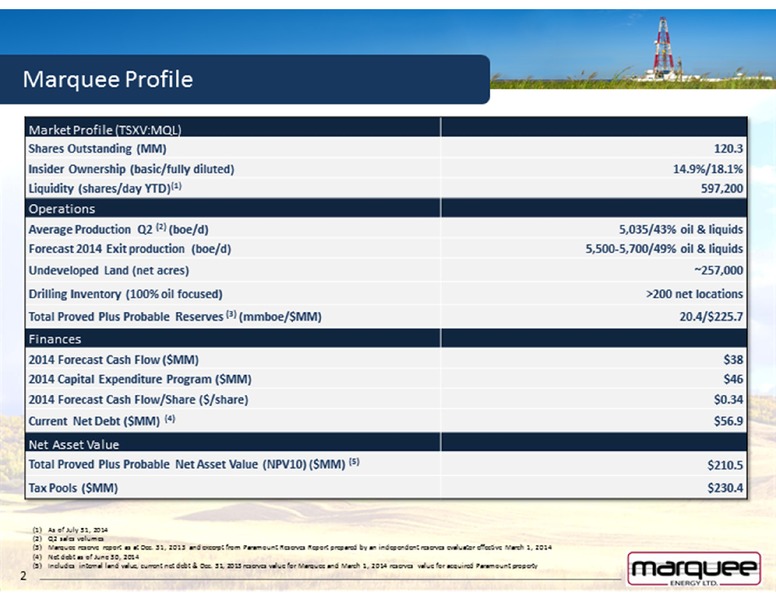Click the Finances section header
776x600 pixels.
(386, 338)
